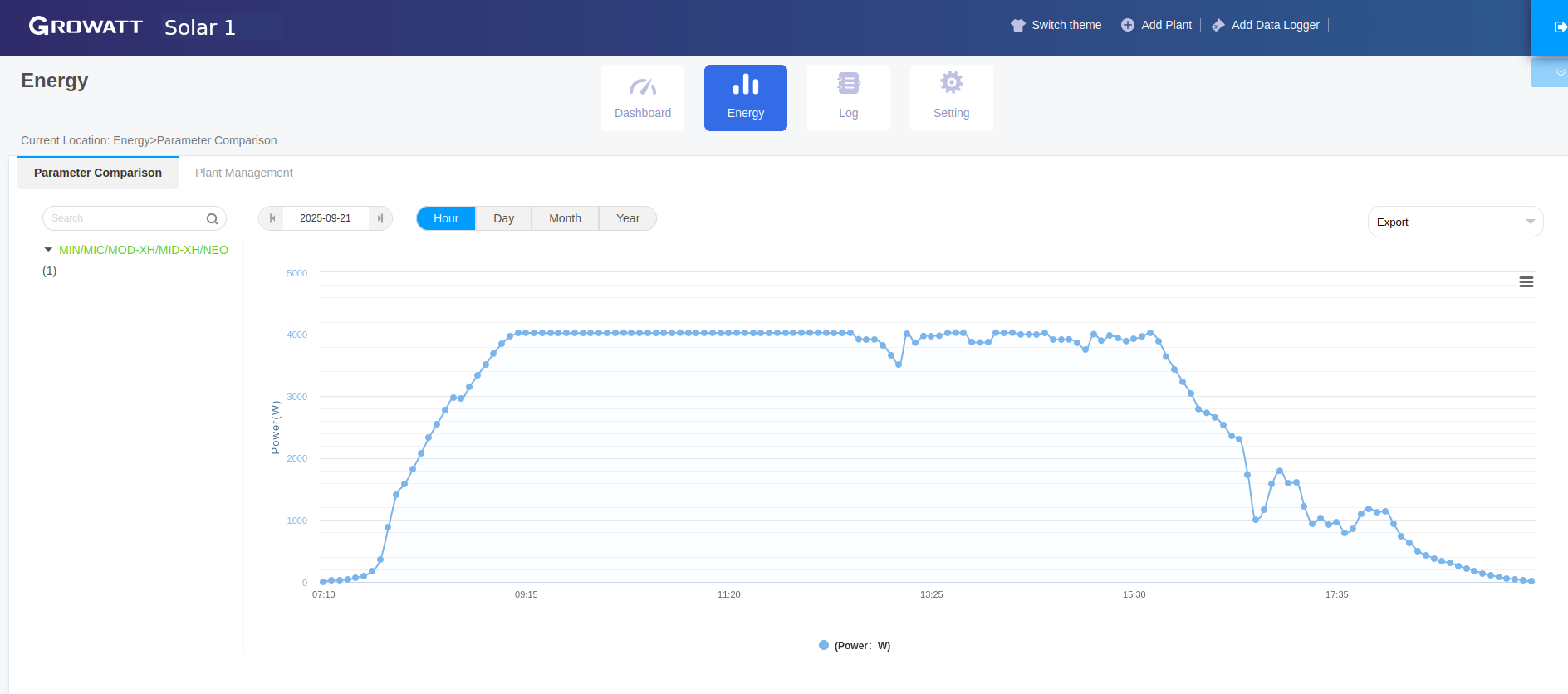Go to next date arrow

coord(380,218)
